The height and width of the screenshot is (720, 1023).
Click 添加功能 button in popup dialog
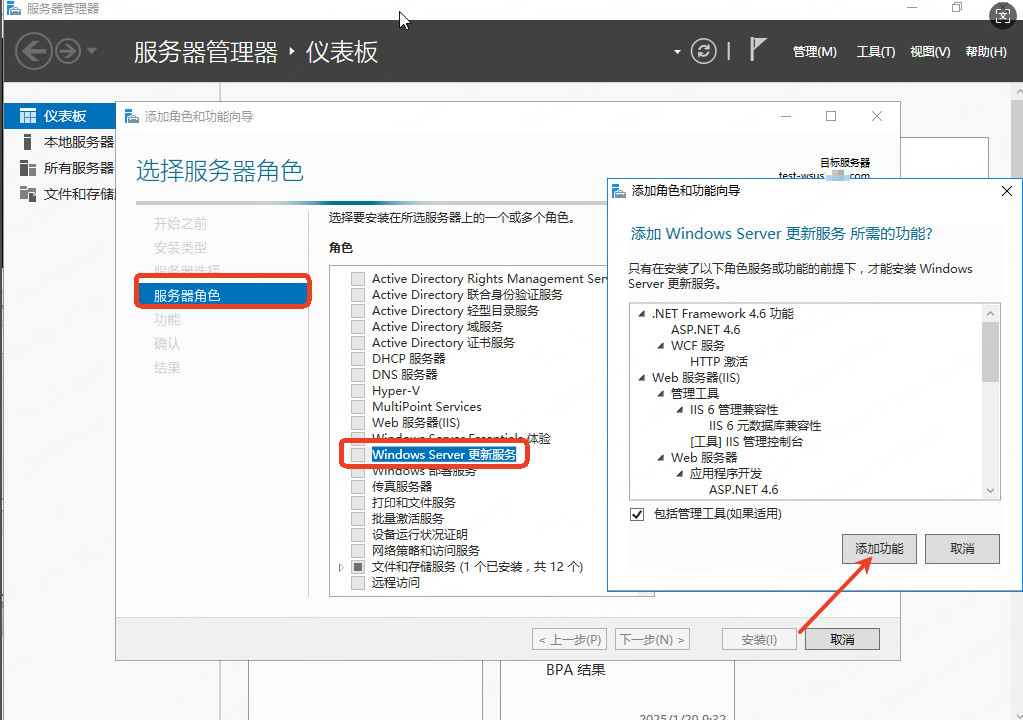click(x=879, y=549)
